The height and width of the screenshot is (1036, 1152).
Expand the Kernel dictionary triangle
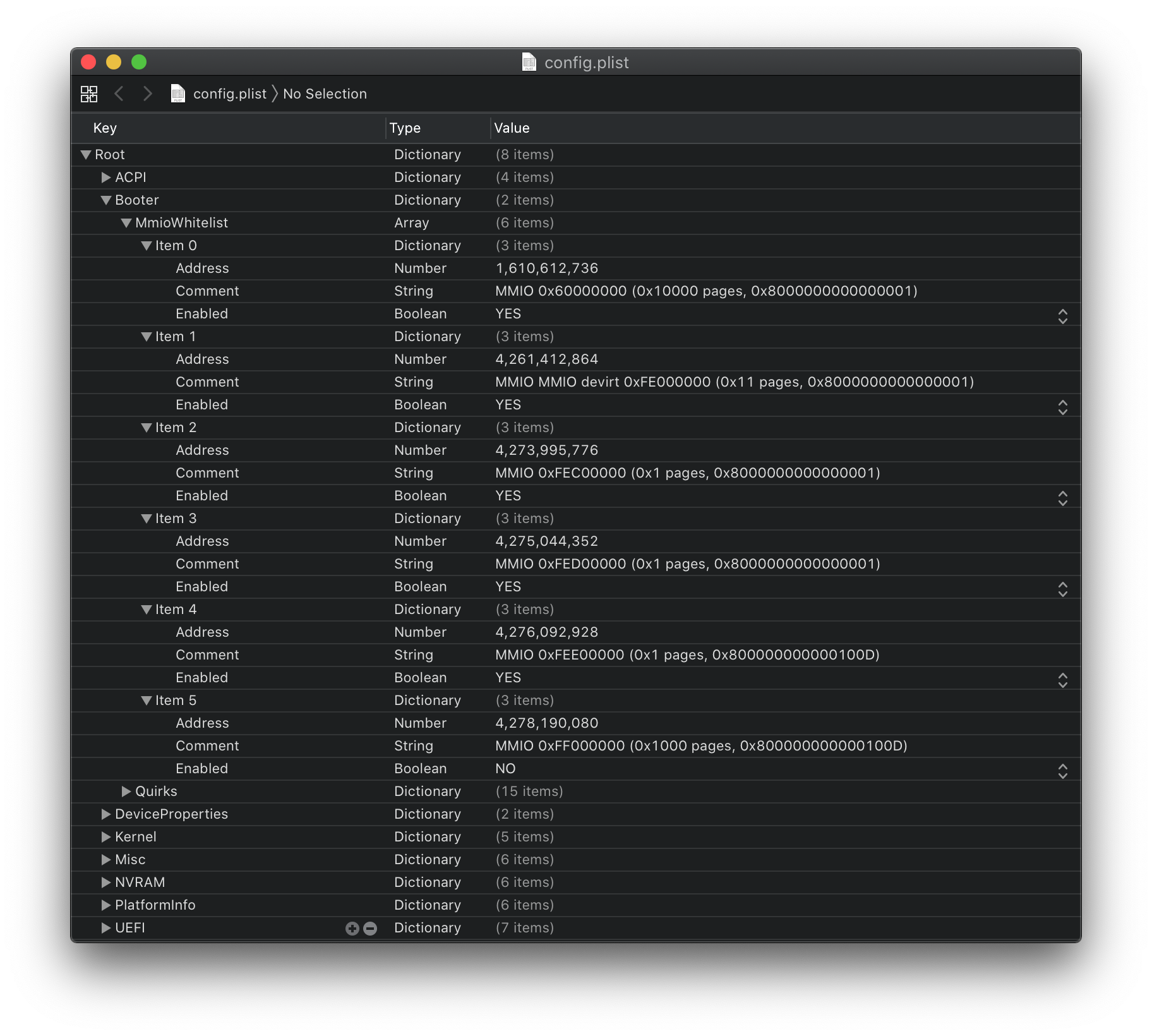click(106, 837)
